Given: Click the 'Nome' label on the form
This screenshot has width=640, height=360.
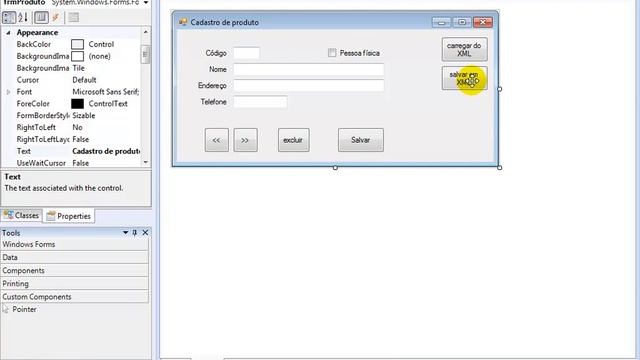Looking at the screenshot, I should pyautogui.click(x=218, y=69).
